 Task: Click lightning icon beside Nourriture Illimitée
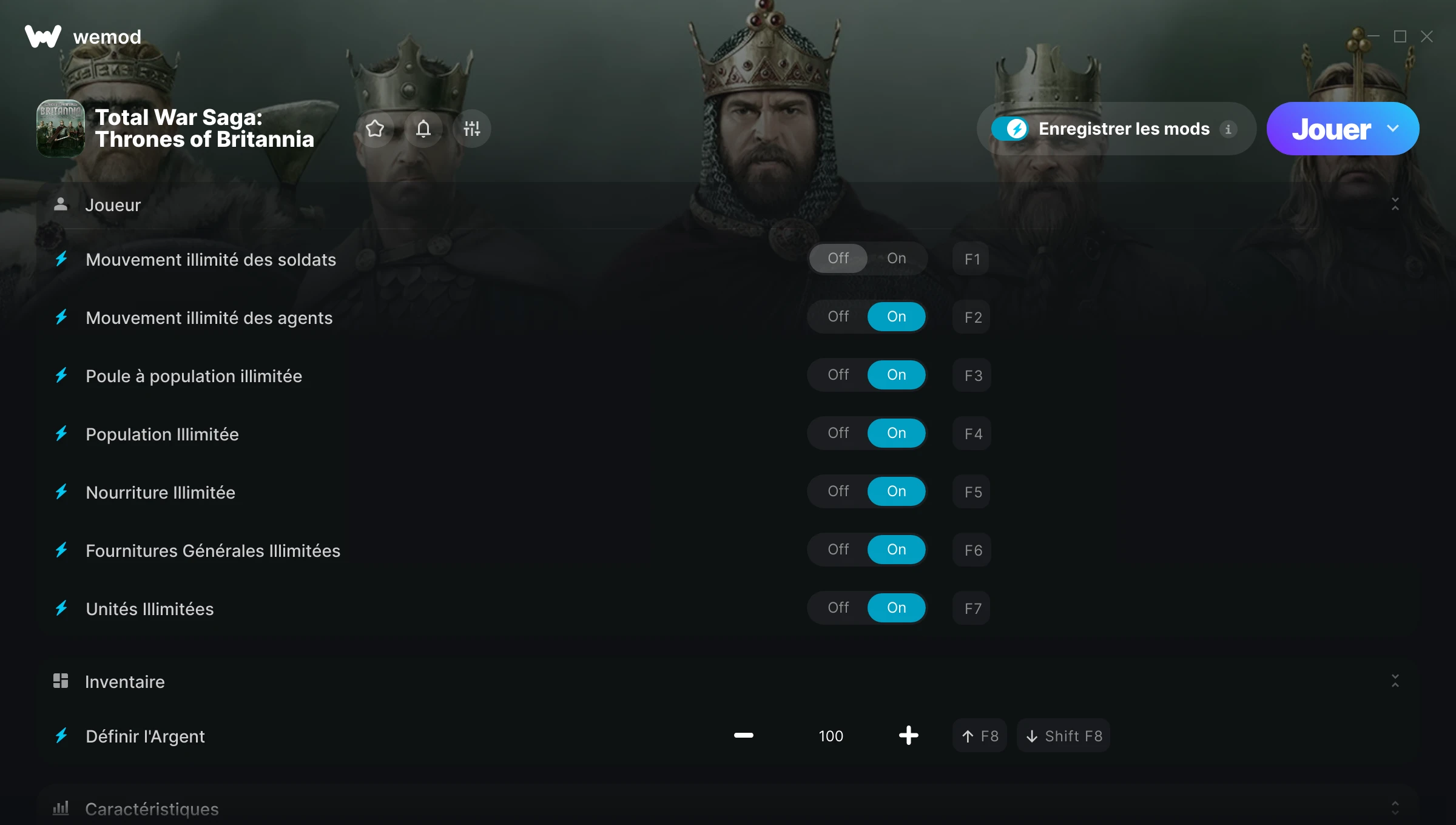click(61, 491)
